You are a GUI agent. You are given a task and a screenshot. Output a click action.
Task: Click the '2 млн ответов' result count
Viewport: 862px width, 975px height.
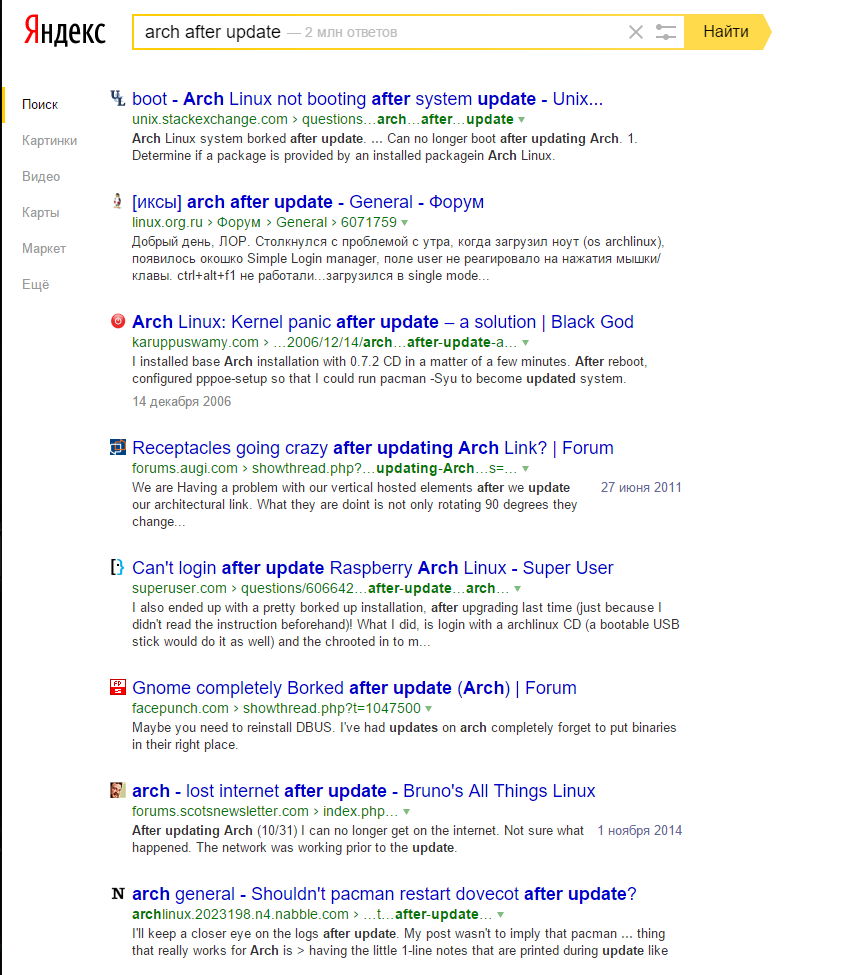tap(351, 32)
